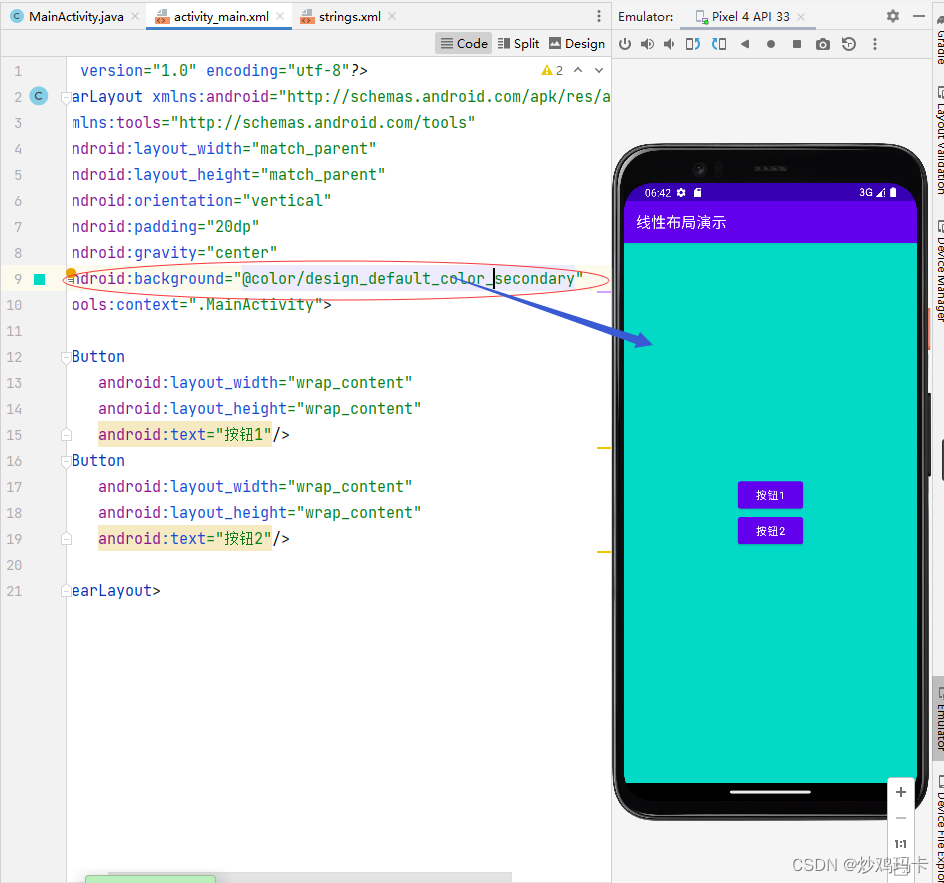The width and height of the screenshot is (944, 883).
Task: Click the fold end marker on line 21
Action: (66, 591)
